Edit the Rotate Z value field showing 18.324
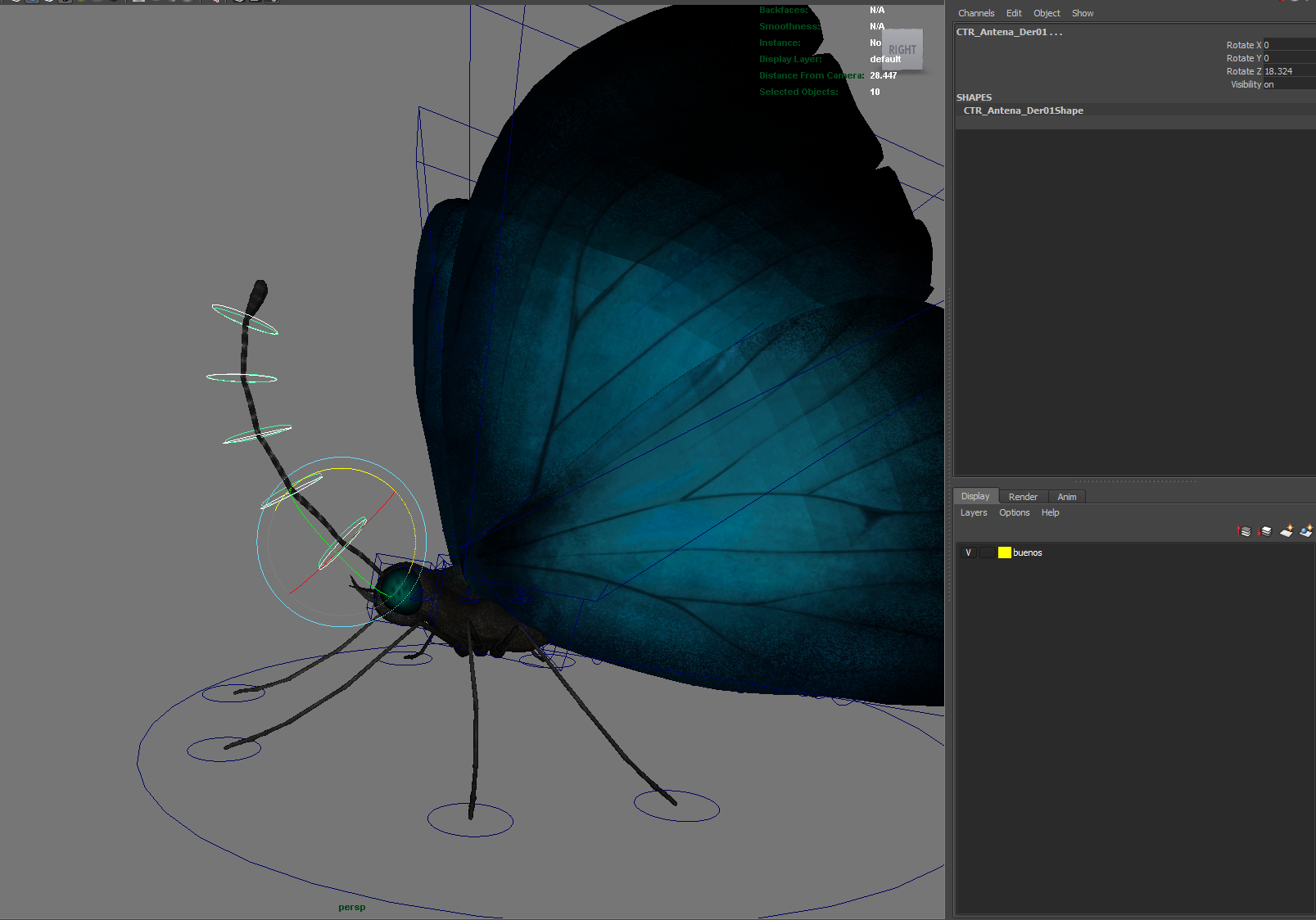 (1286, 71)
